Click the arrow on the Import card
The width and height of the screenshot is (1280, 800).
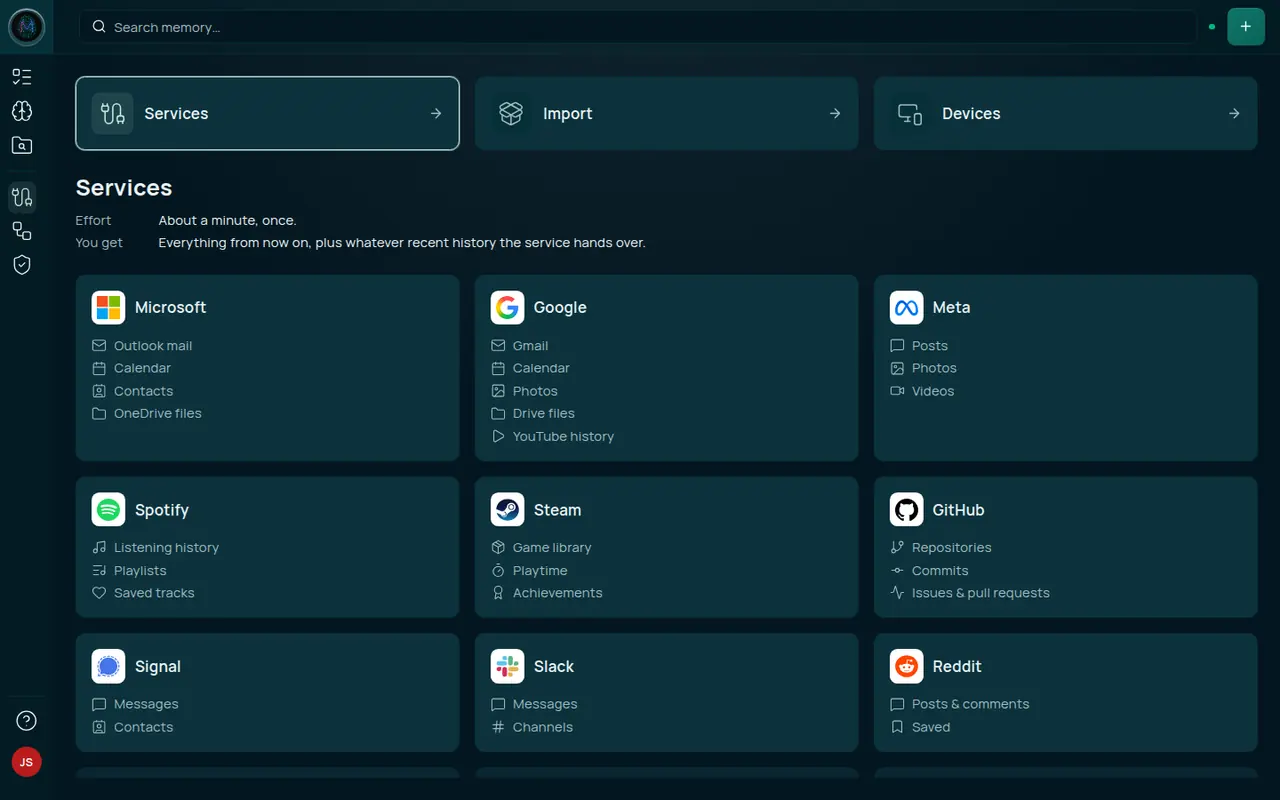click(x=835, y=114)
